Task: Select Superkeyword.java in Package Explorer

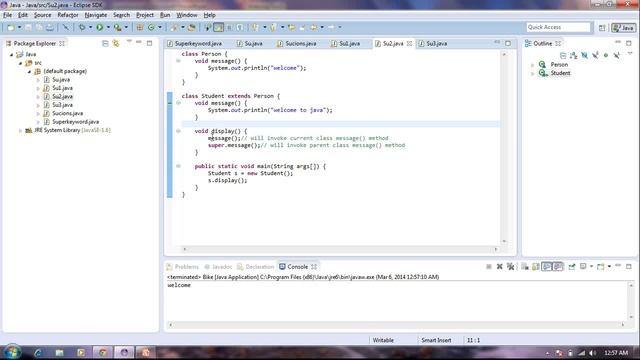Action: tap(76, 122)
